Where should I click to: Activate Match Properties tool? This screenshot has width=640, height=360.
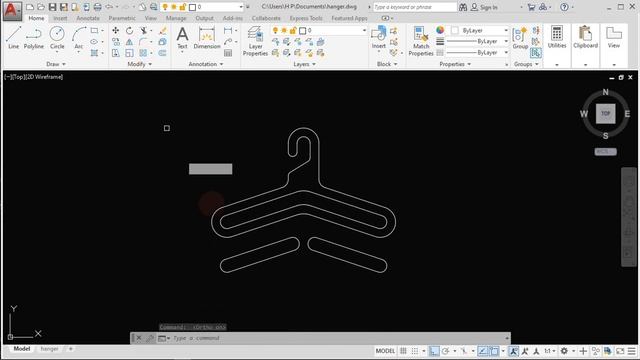coord(420,41)
